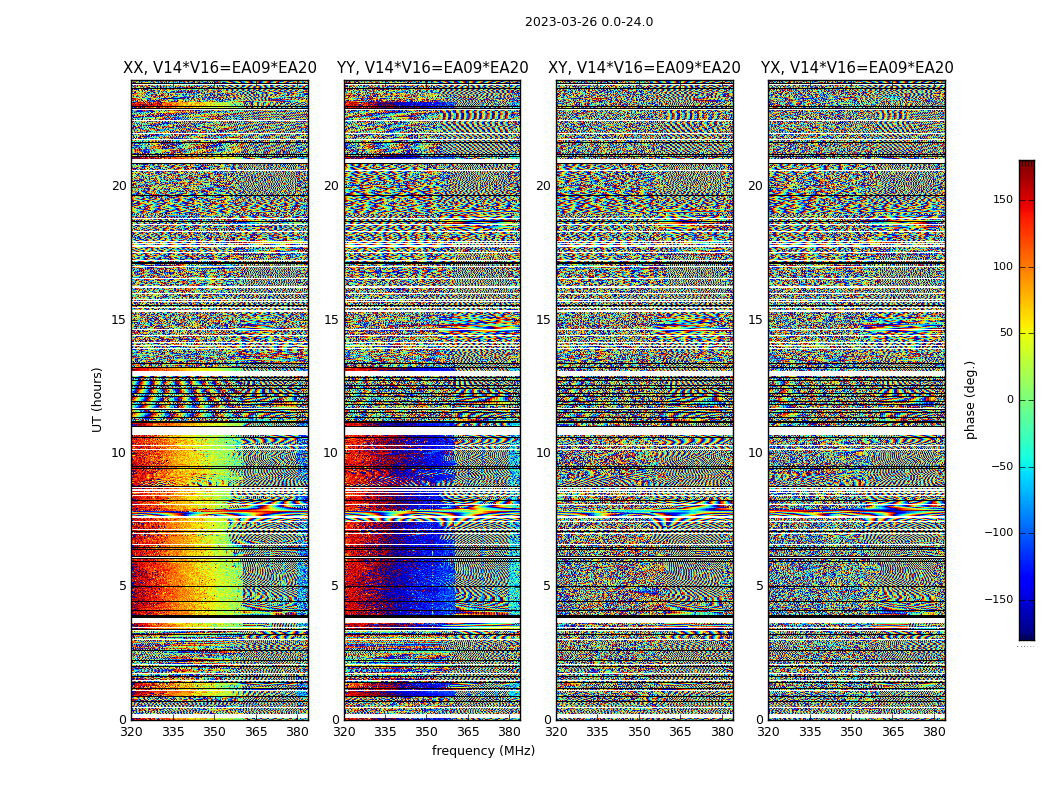
Task: Select the XY, V14*V16=EA09*EA20 panel title
Action: pyautogui.click(x=644, y=68)
